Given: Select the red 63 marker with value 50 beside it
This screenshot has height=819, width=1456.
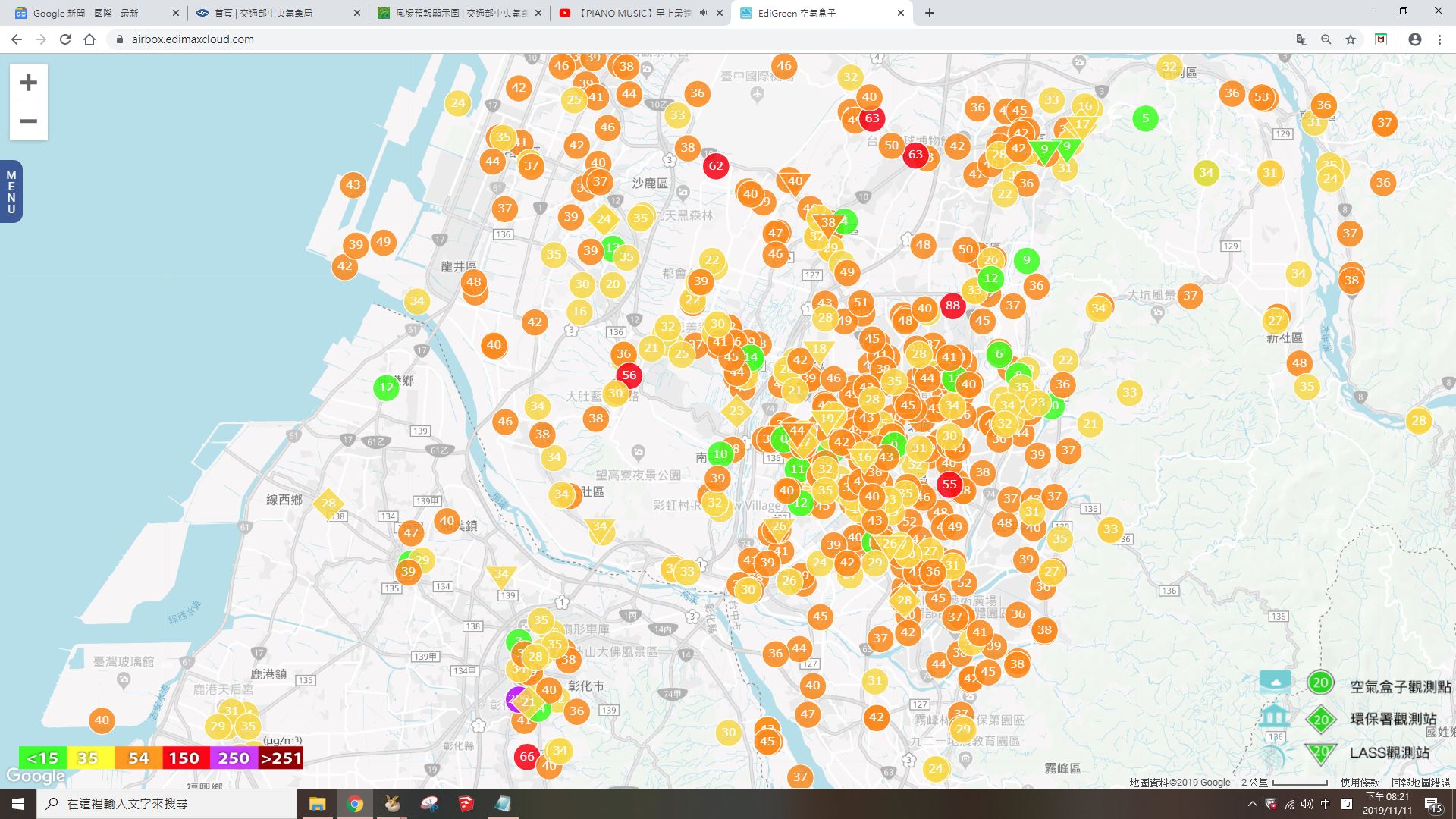Looking at the screenshot, I should pyautogui.click(x=915, y=155).
